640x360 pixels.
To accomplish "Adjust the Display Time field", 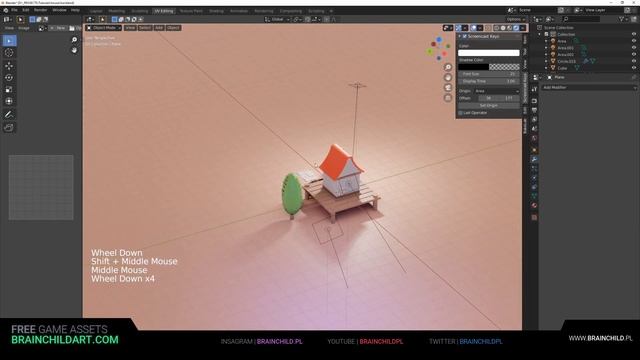I will (489, 81).
